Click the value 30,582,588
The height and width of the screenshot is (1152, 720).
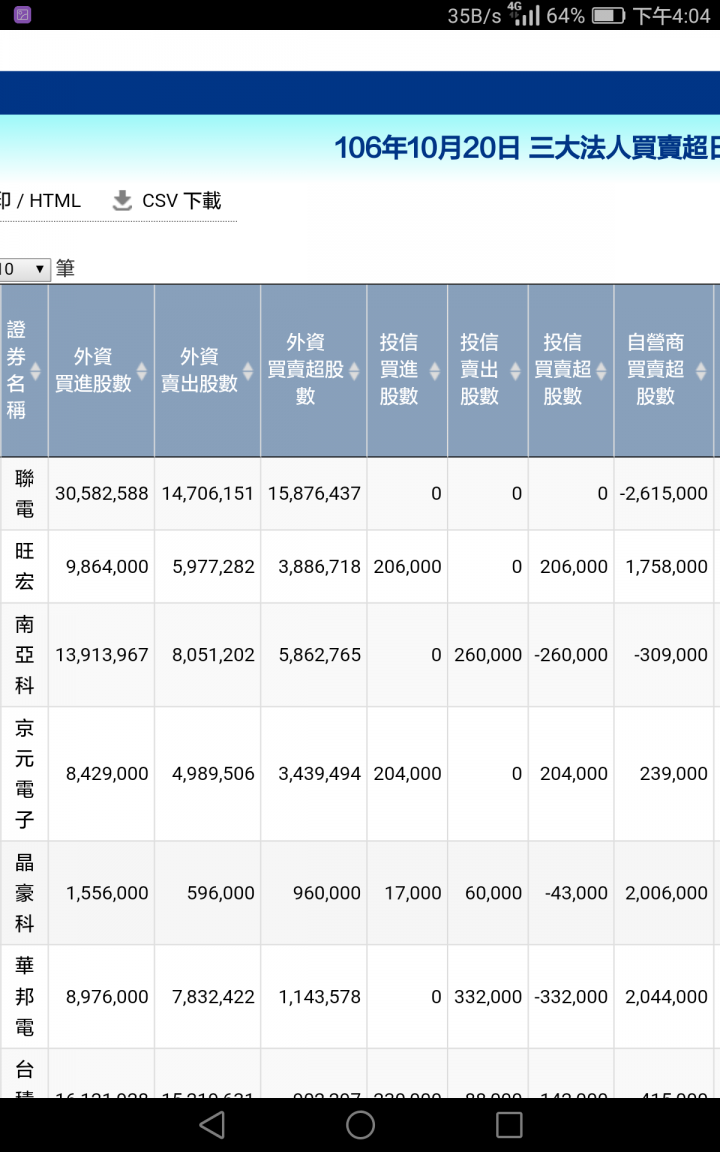101,494
